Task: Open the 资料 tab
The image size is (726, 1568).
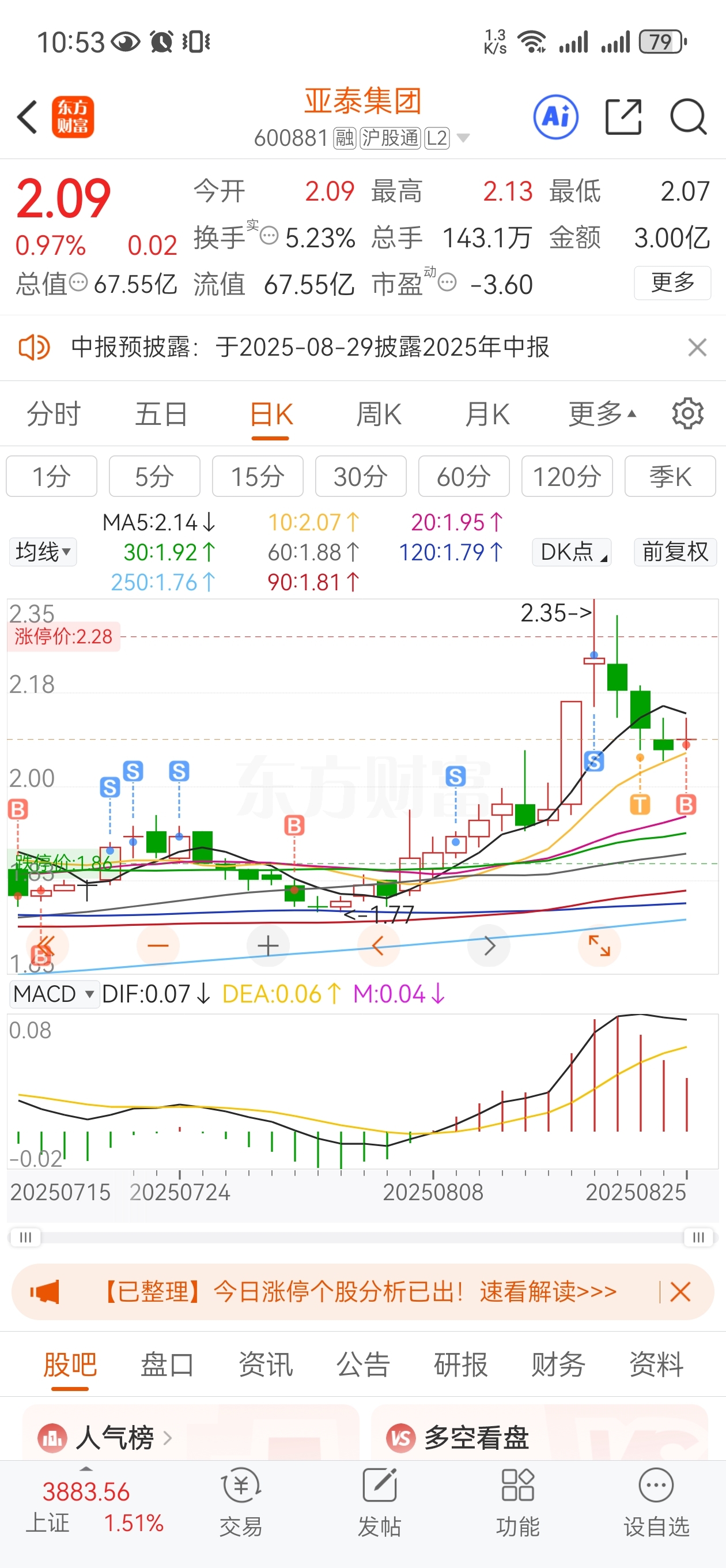Action: click(x=656, y=1364)
